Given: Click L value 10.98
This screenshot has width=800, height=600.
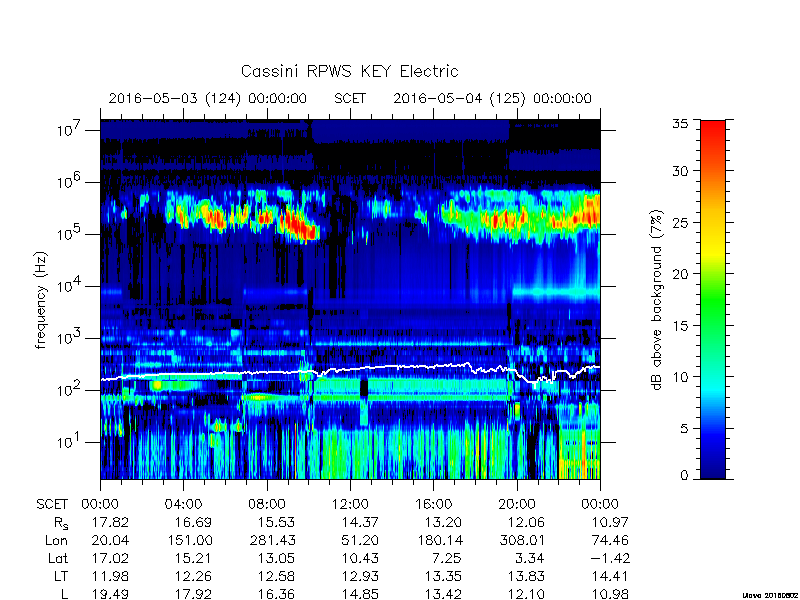Looking at the screenshot, I should coord(609,594).
